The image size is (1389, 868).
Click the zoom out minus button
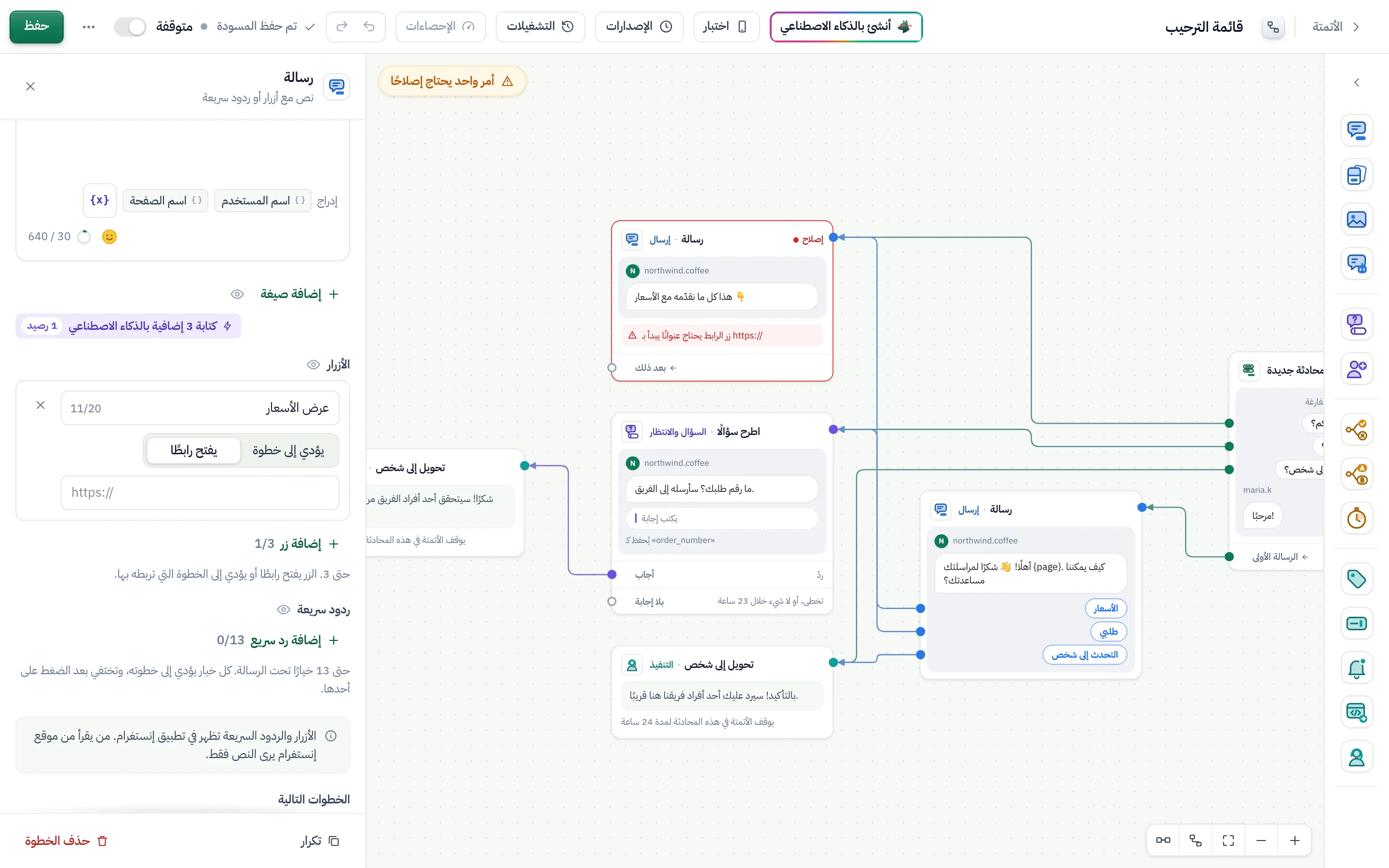coord(1261,841)
